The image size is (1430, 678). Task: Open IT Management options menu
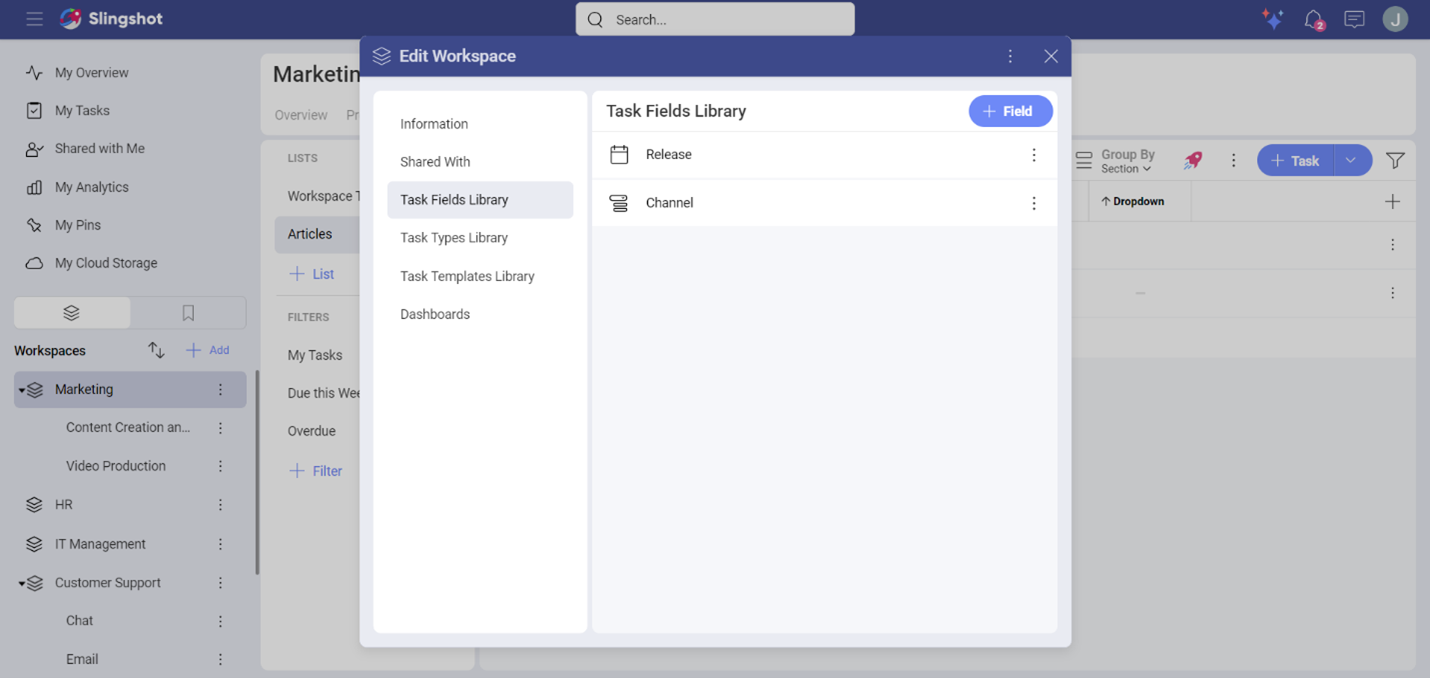click(221, 544)
